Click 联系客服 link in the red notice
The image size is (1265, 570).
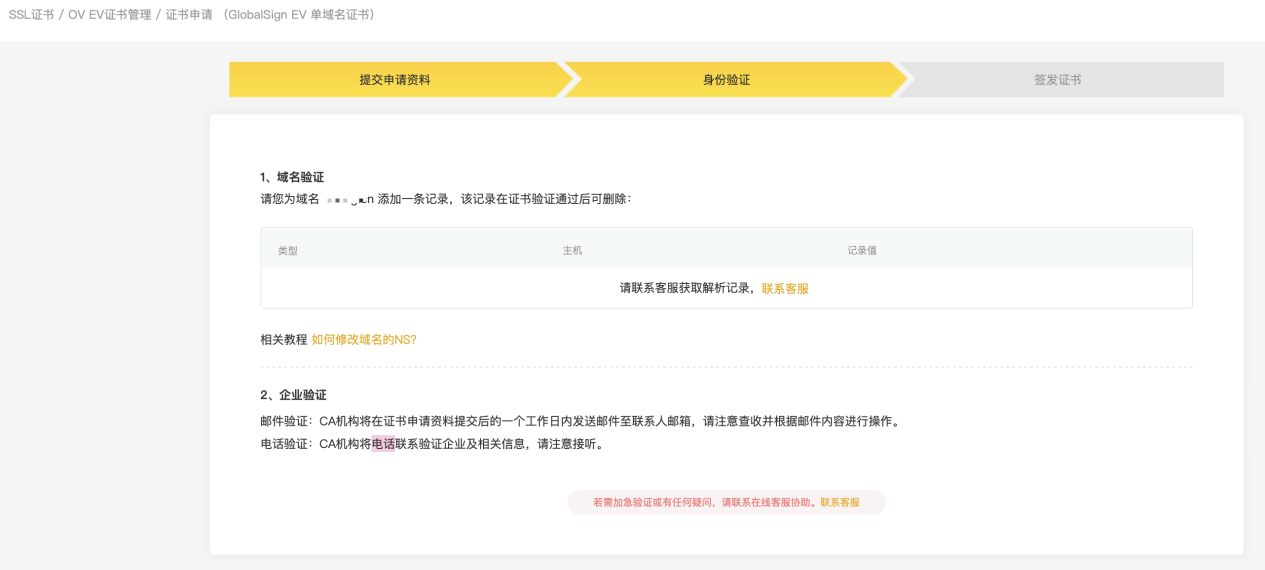click(x=840, y=503)
